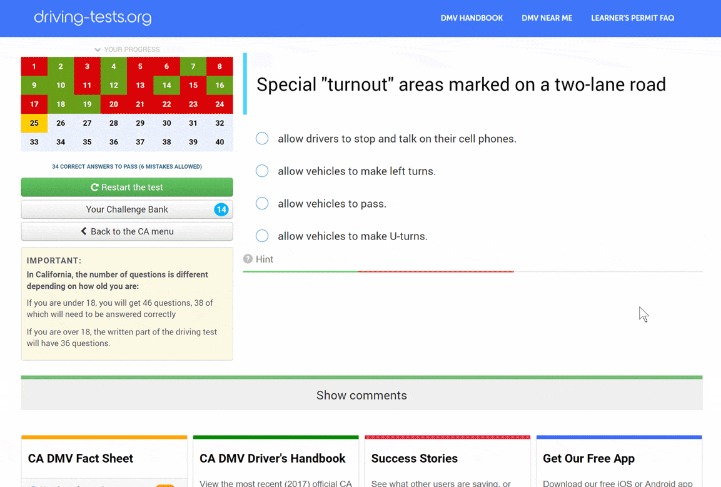Select 'allow vehicles to make U-turns' option
This screenshot has height=487, width=721.
coord(262,236)
